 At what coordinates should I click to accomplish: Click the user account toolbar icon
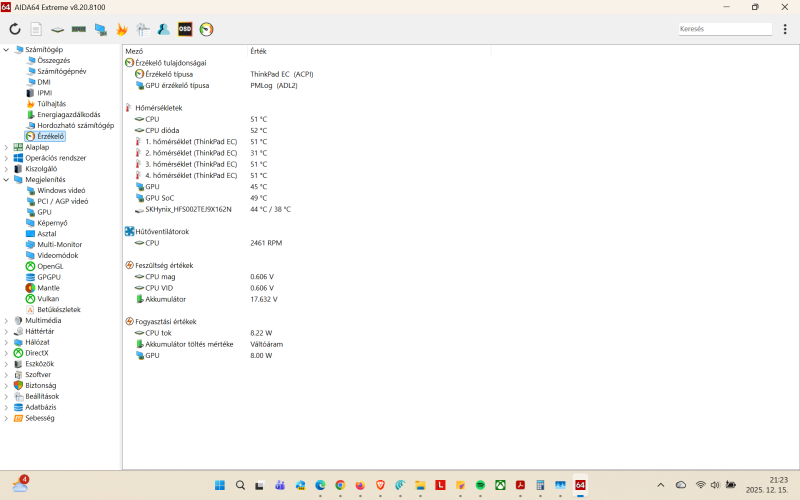pos(164,29)
